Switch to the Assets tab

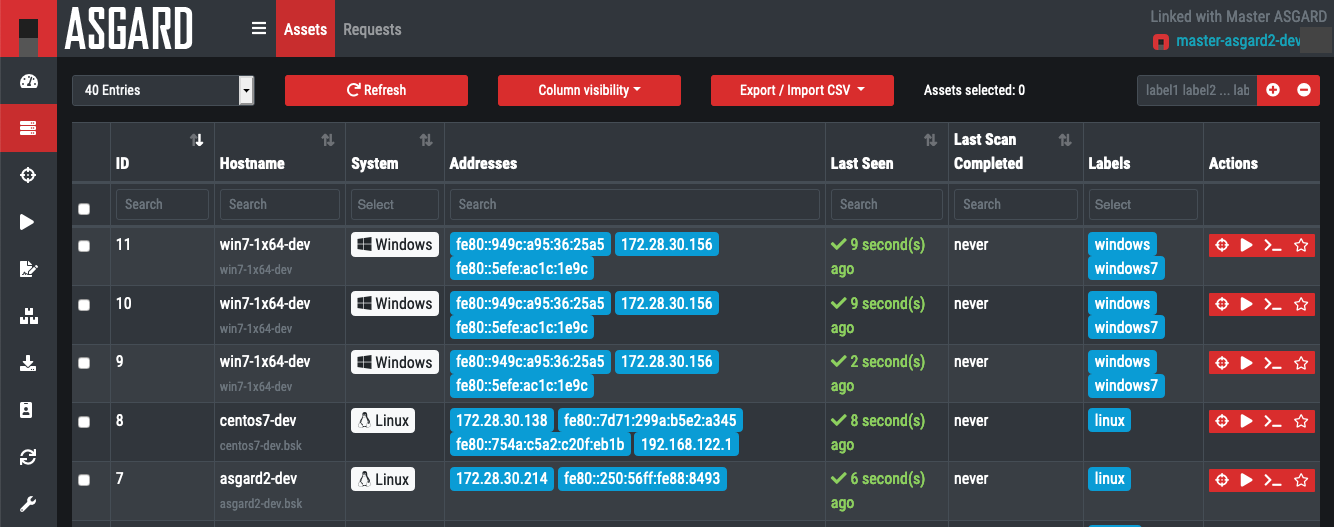coord(305,29)
